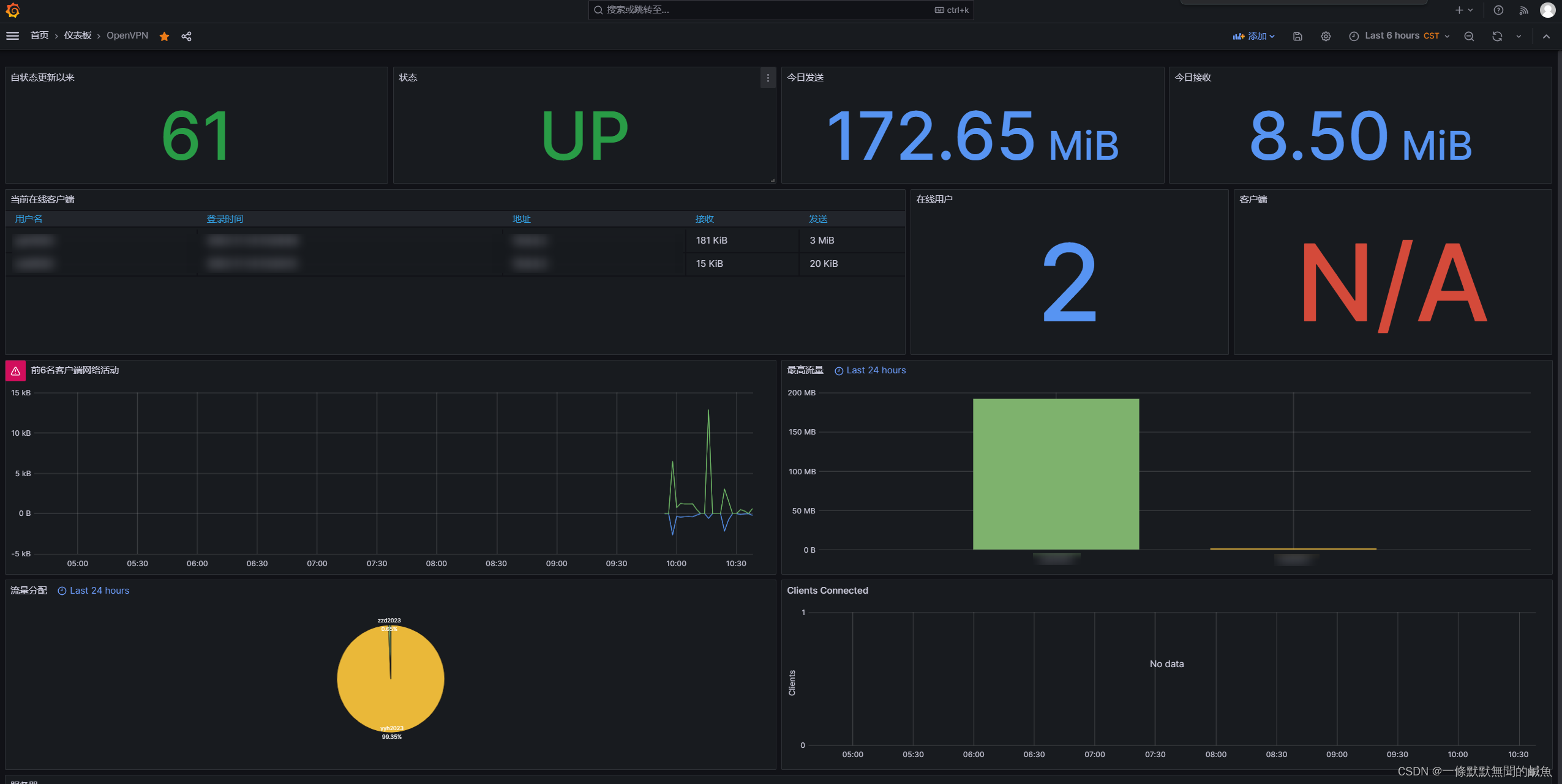Click the 前6名客户端网络活动 panel title
This screenshot has height=784, width=1562.
pyautogui.click(x=75, y=370)
